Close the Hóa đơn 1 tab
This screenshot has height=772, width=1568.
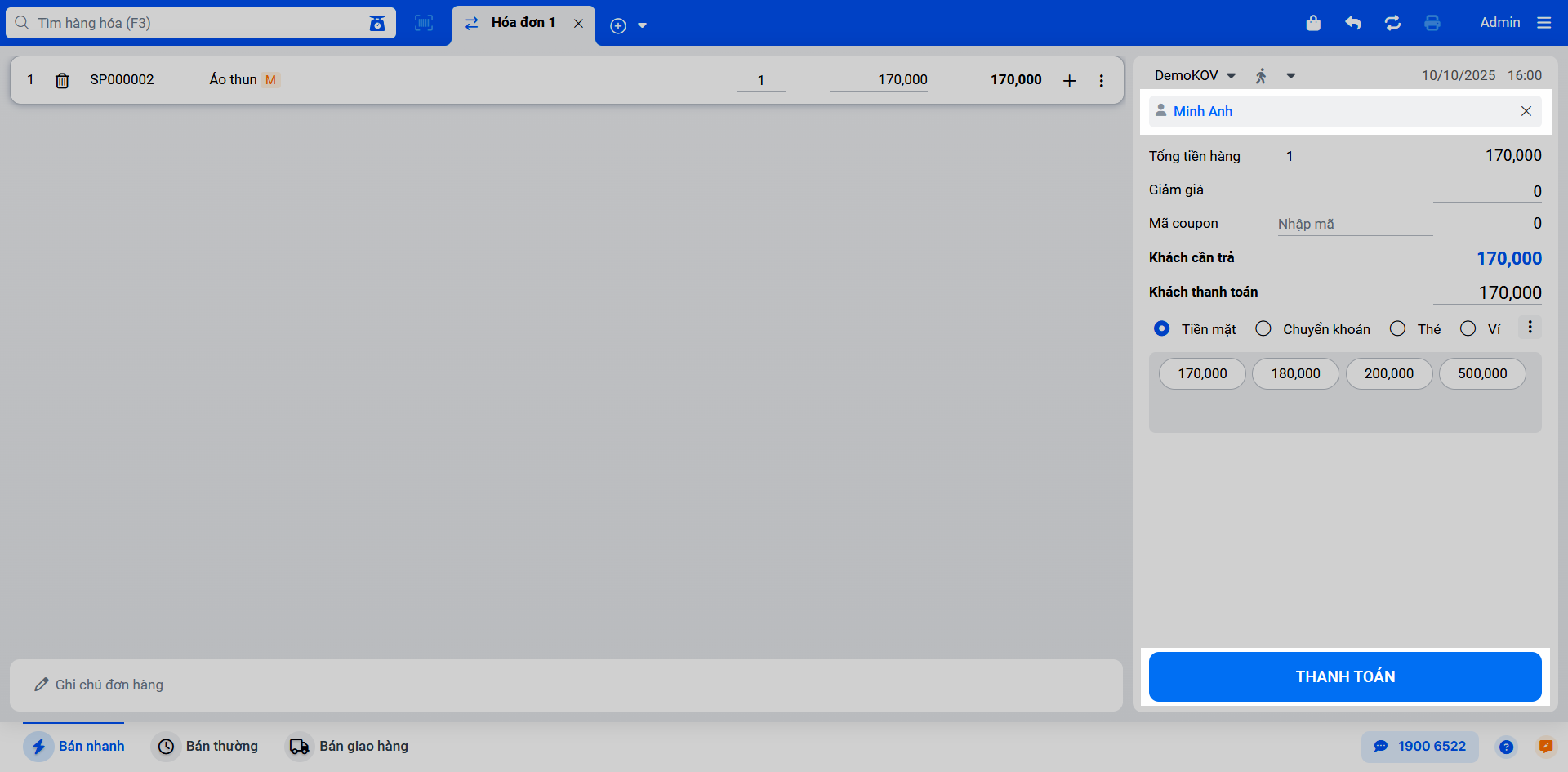[578, 23]
